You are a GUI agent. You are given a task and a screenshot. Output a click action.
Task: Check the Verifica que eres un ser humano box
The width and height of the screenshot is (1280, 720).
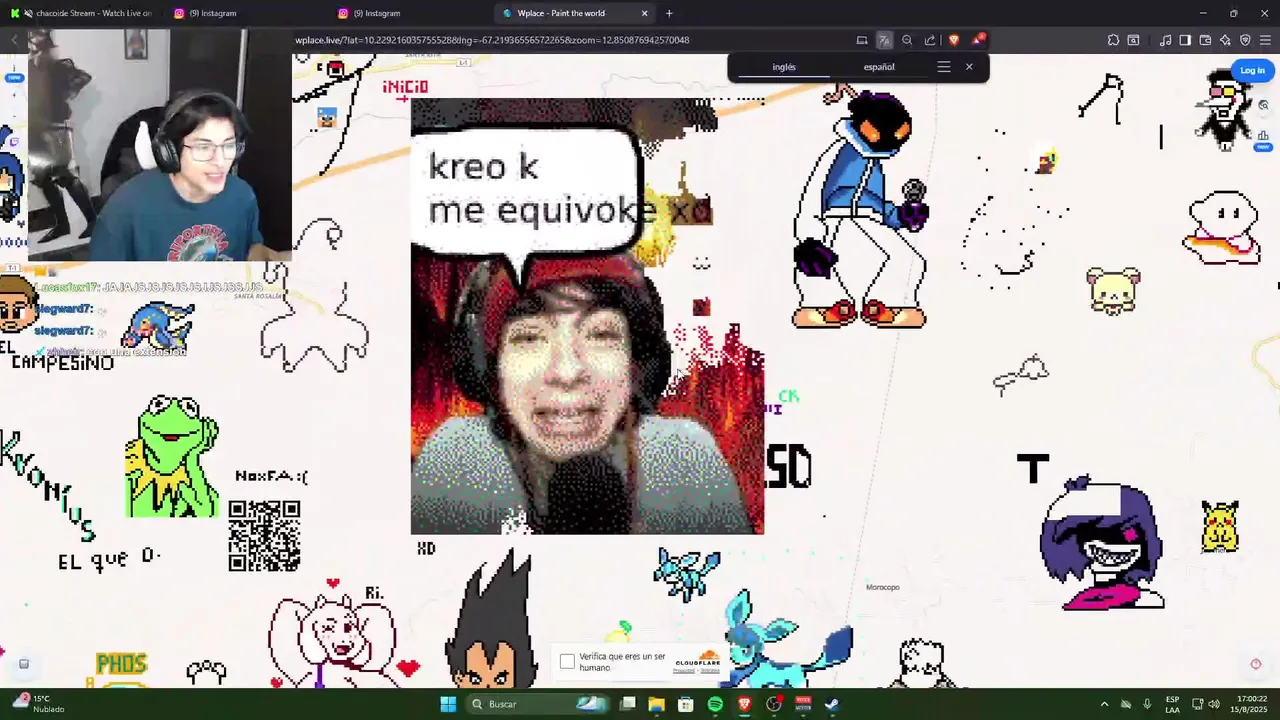pos(567,662)
